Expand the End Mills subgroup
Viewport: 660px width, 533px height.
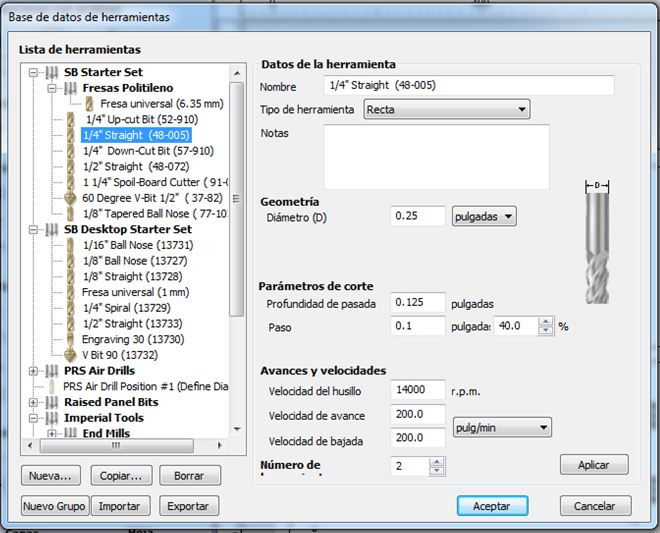pyautogui.click(x=52, y=434)
